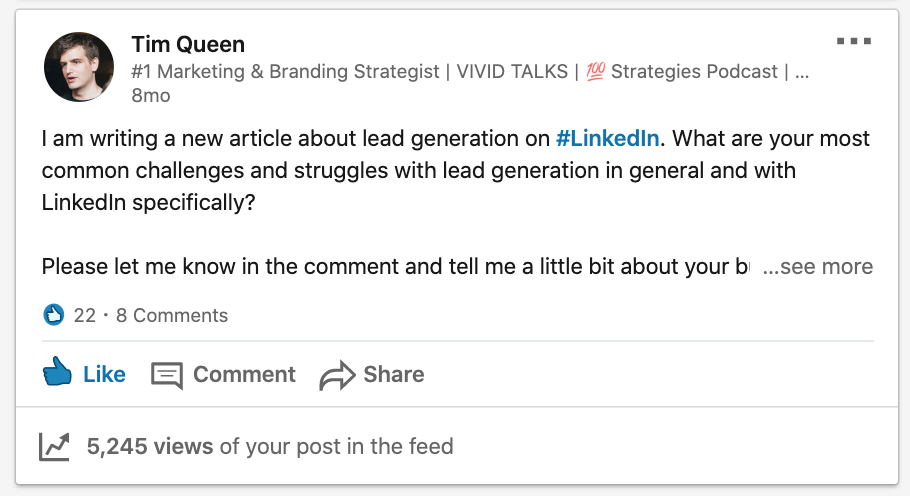This screenshot has width=910, height=496.
Task: Click the Share arrow icon
Action: [337, 376]
